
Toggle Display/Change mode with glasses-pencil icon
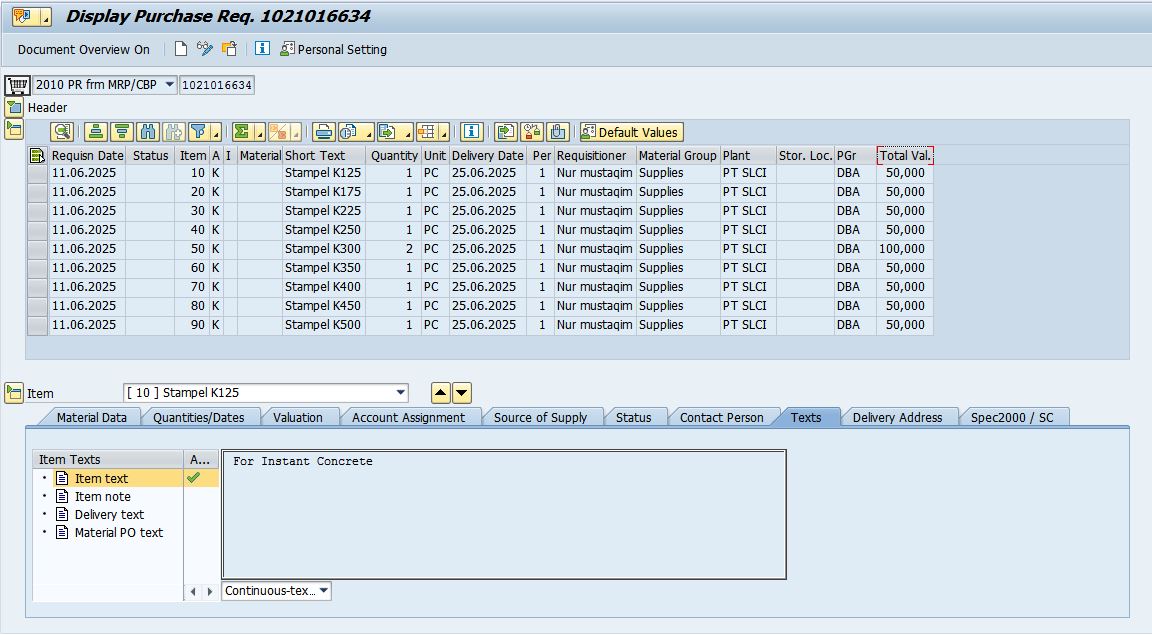tap(205, 49)
